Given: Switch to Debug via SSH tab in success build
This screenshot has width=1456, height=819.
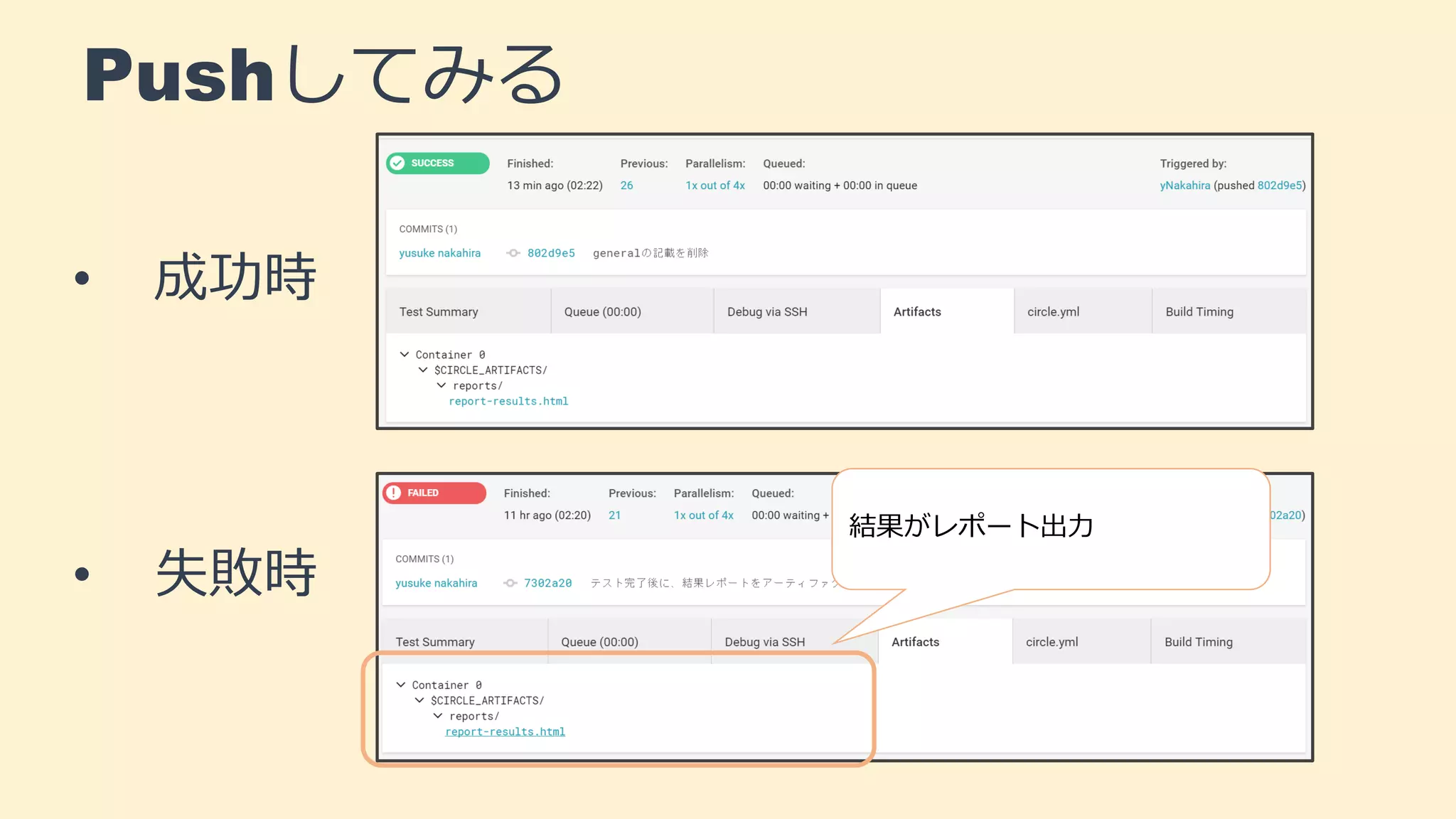Looking at the screenshot, I should tap(797, 311).
